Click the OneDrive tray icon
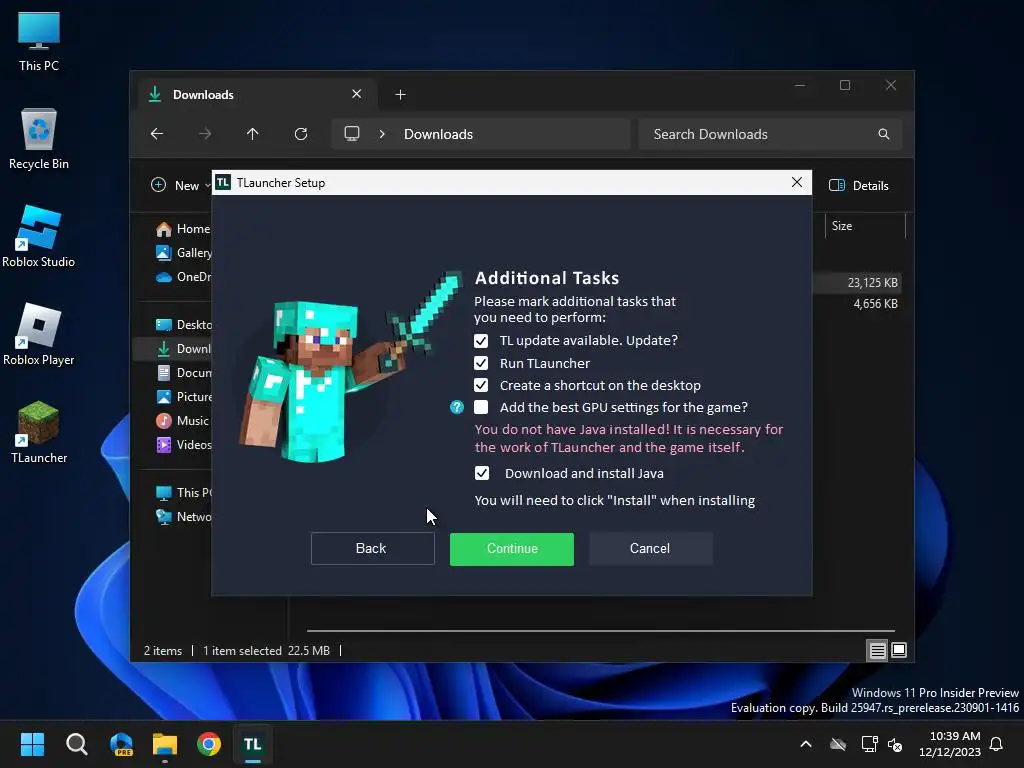 point(838,744)
